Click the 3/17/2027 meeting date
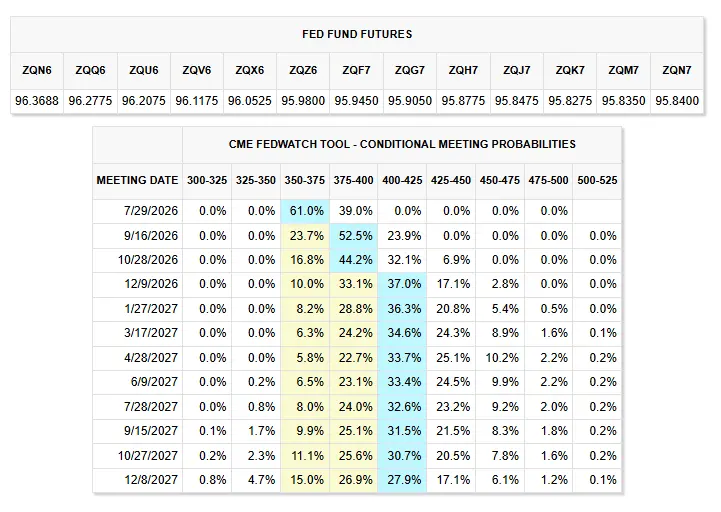This screenshot has width=721, height=512. pos(151,333)
